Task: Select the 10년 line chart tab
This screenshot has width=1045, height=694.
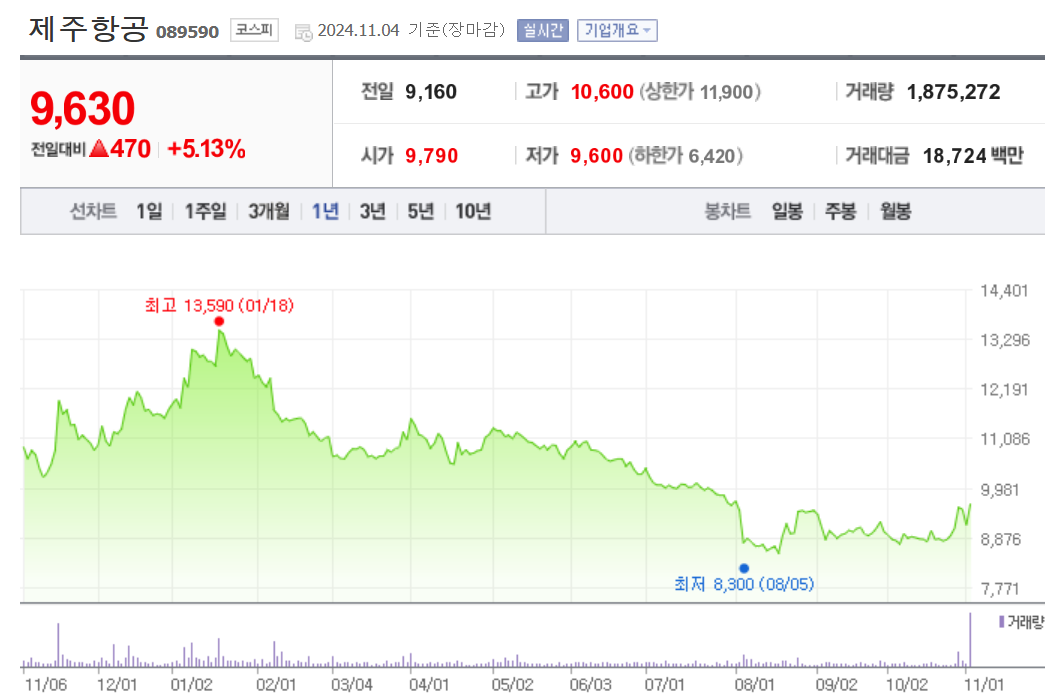Action: pyautogui.click(x=473, y=211)
